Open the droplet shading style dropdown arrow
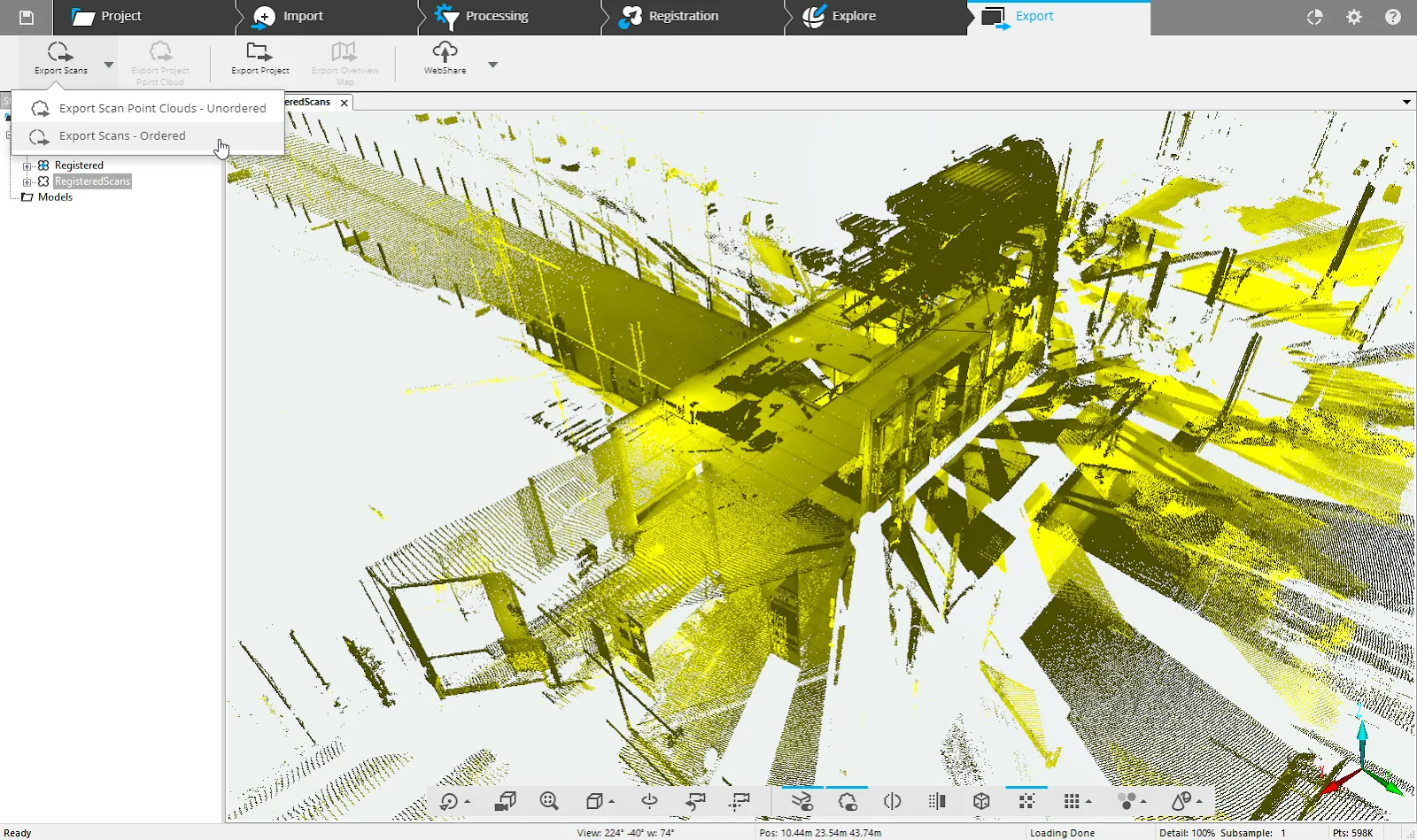 coord(1199,802)
